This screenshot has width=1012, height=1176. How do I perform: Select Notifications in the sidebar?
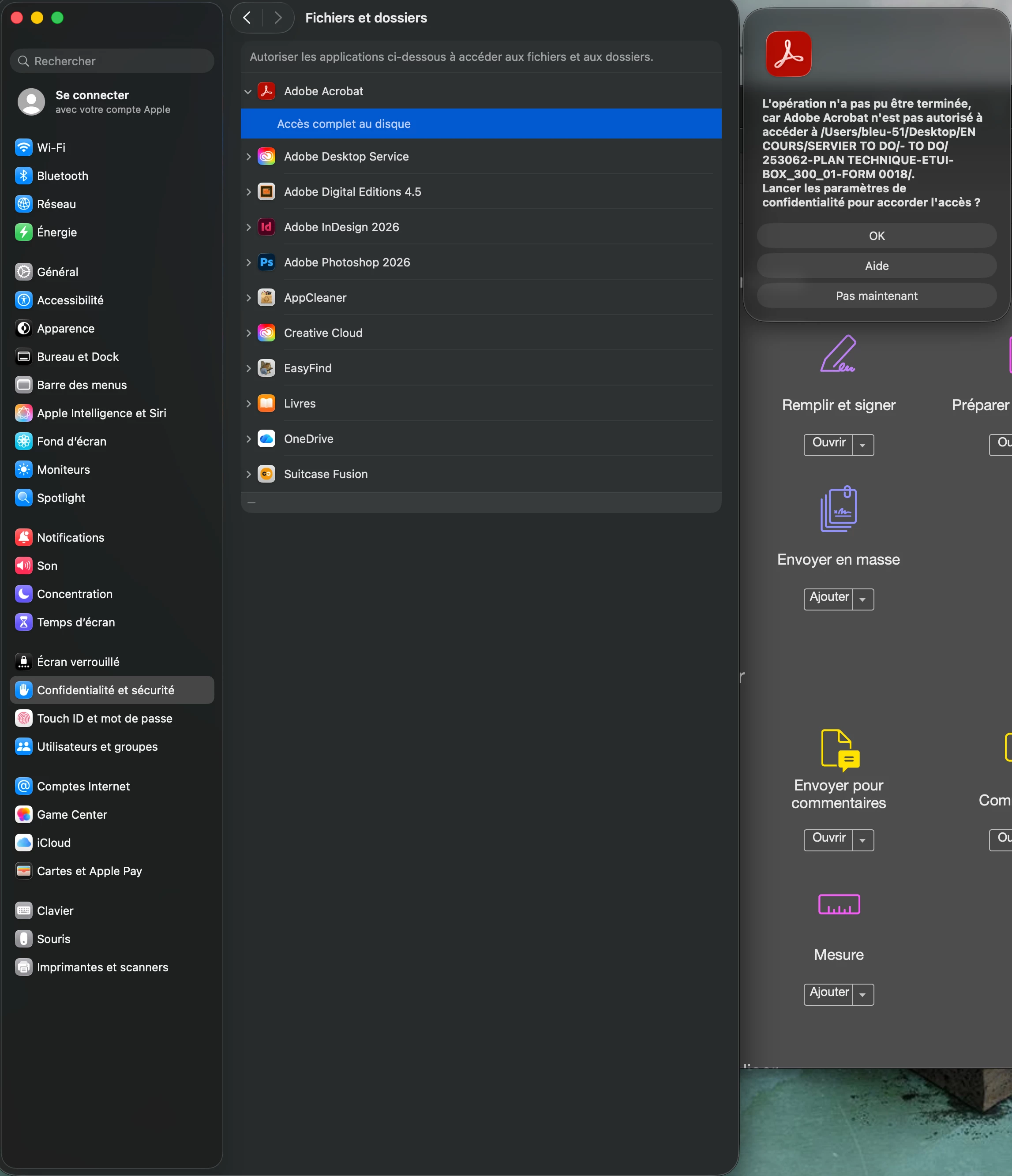71,537
